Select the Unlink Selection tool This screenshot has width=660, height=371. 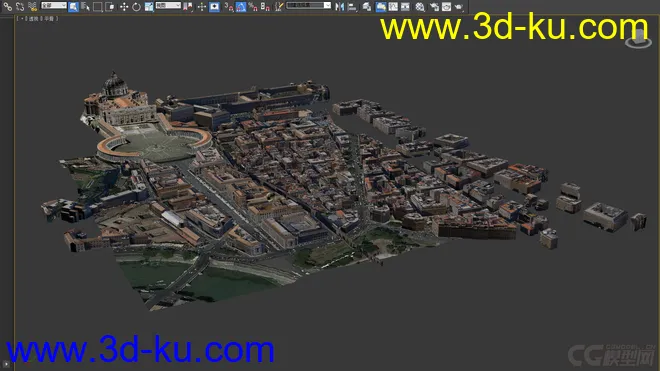pyautogui.click(x=20, y=6)
